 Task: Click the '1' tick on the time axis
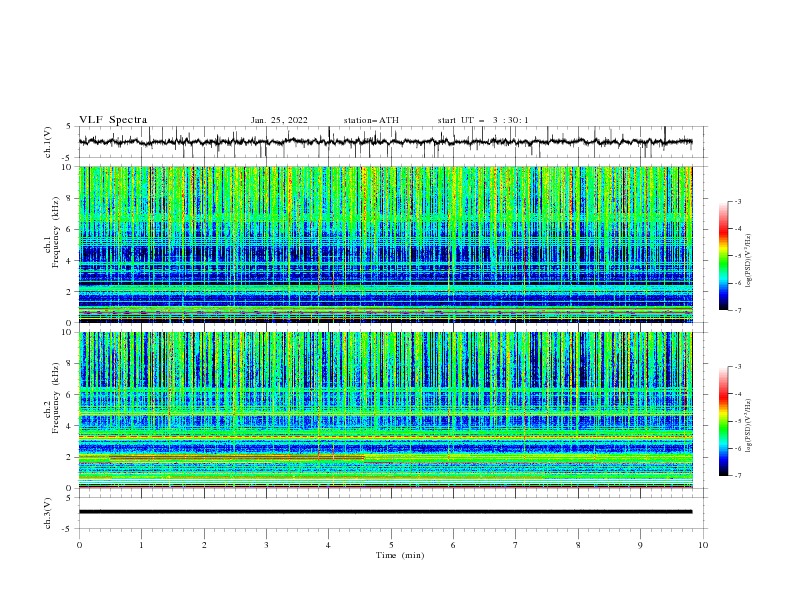coord(141,545)
